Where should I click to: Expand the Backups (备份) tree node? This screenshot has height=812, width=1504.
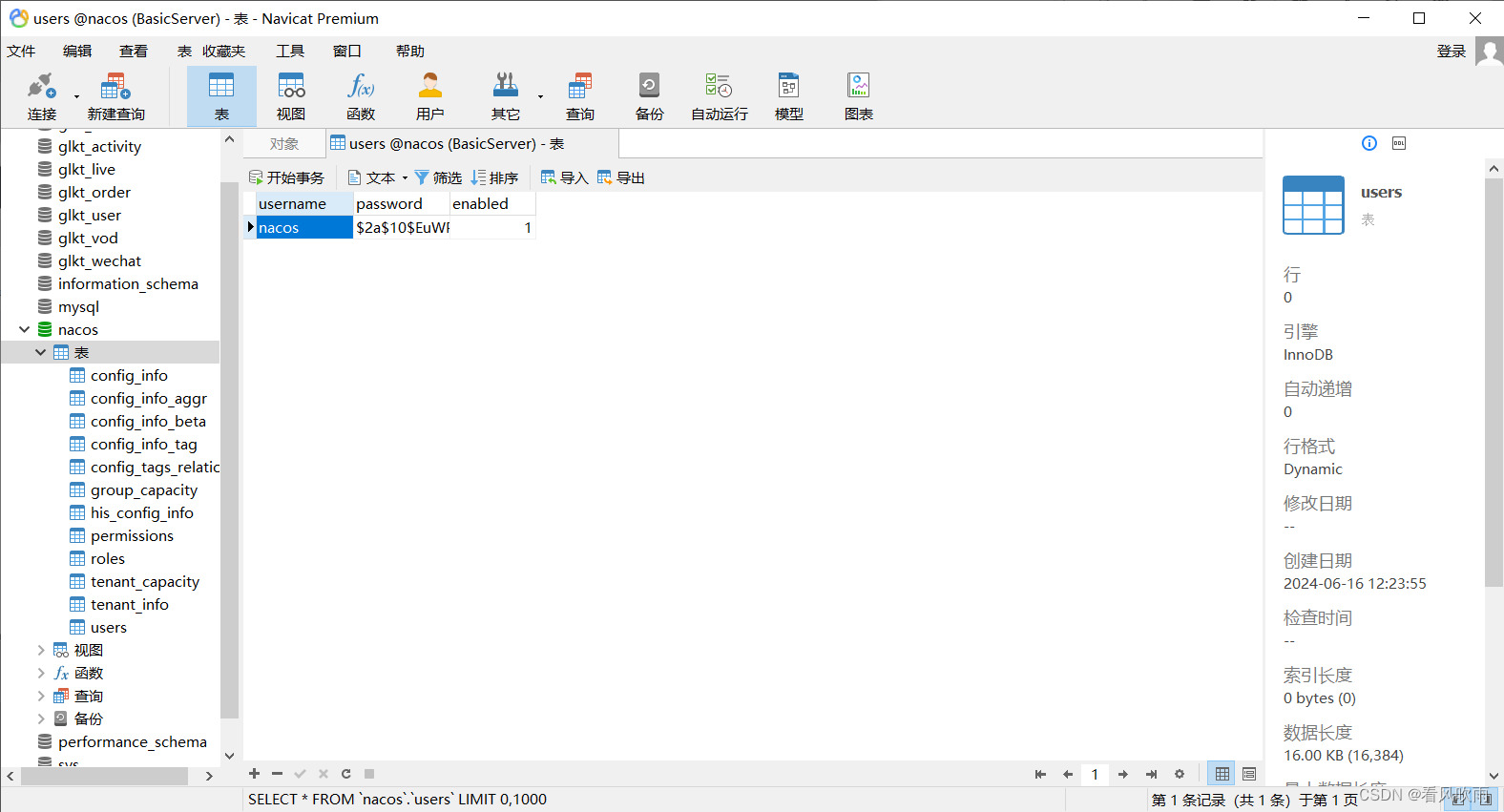coord(40,718)
